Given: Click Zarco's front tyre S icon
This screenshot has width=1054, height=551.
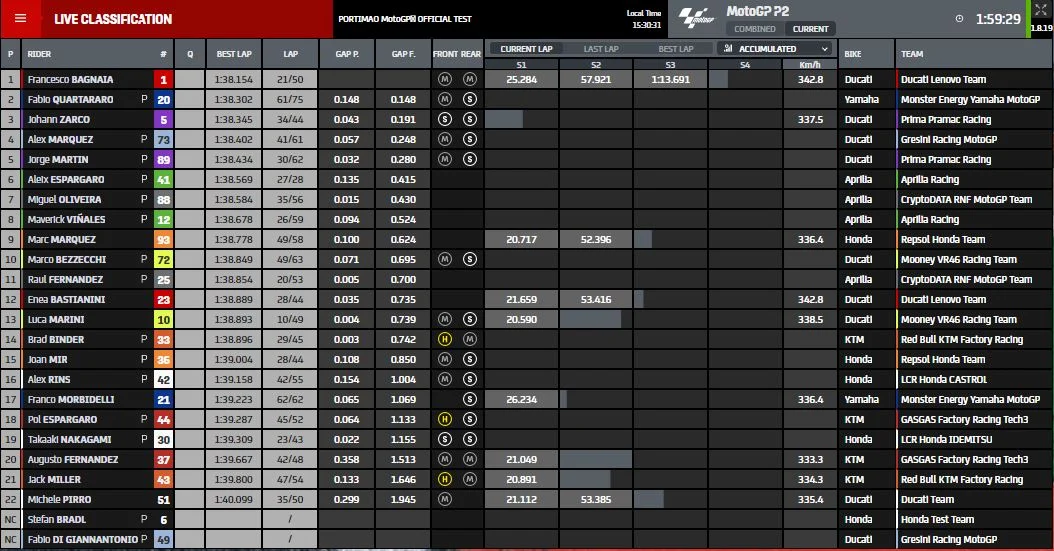Looking at the screenshot, I should [444, 120].
